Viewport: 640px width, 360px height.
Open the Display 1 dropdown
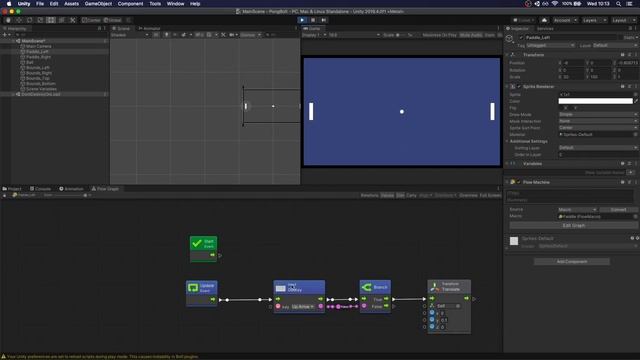coord(314,35)
